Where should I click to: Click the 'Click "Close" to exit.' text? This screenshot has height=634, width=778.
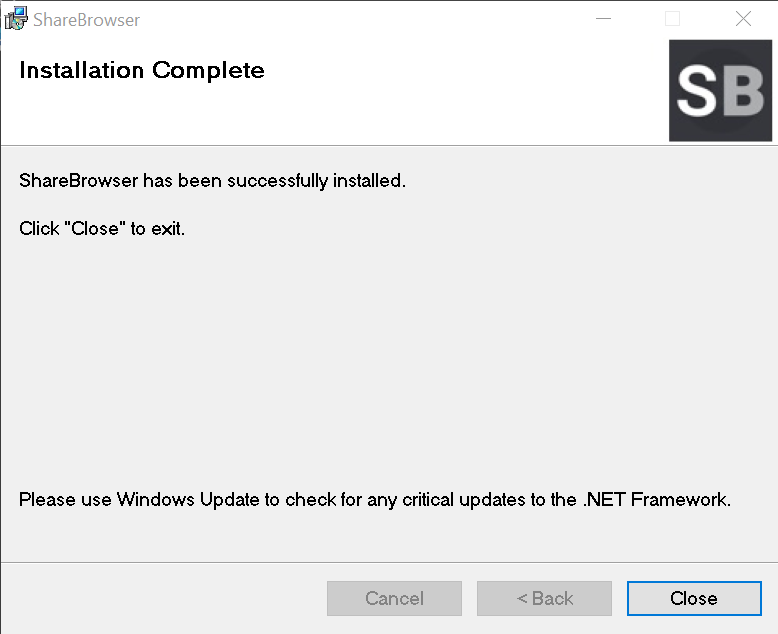[x=102, y=229]
